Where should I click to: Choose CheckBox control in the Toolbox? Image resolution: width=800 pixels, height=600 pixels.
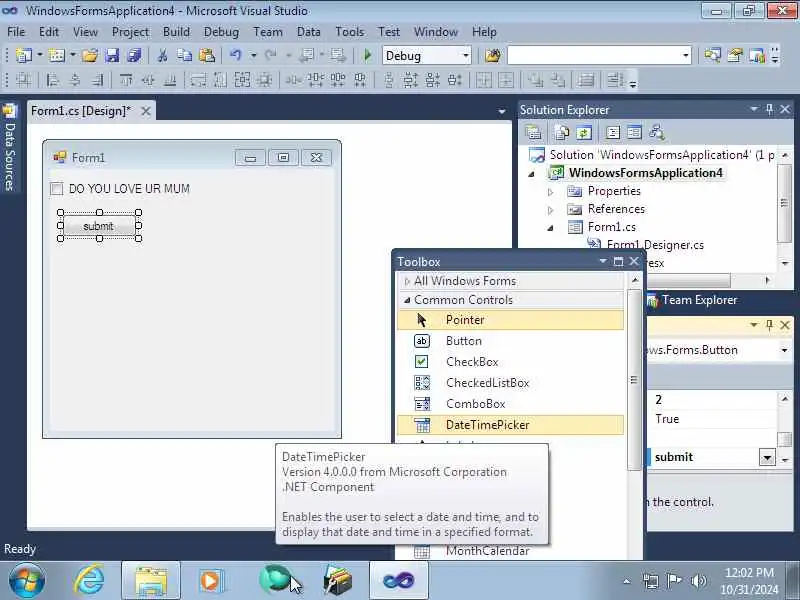[x=510, y=362]
